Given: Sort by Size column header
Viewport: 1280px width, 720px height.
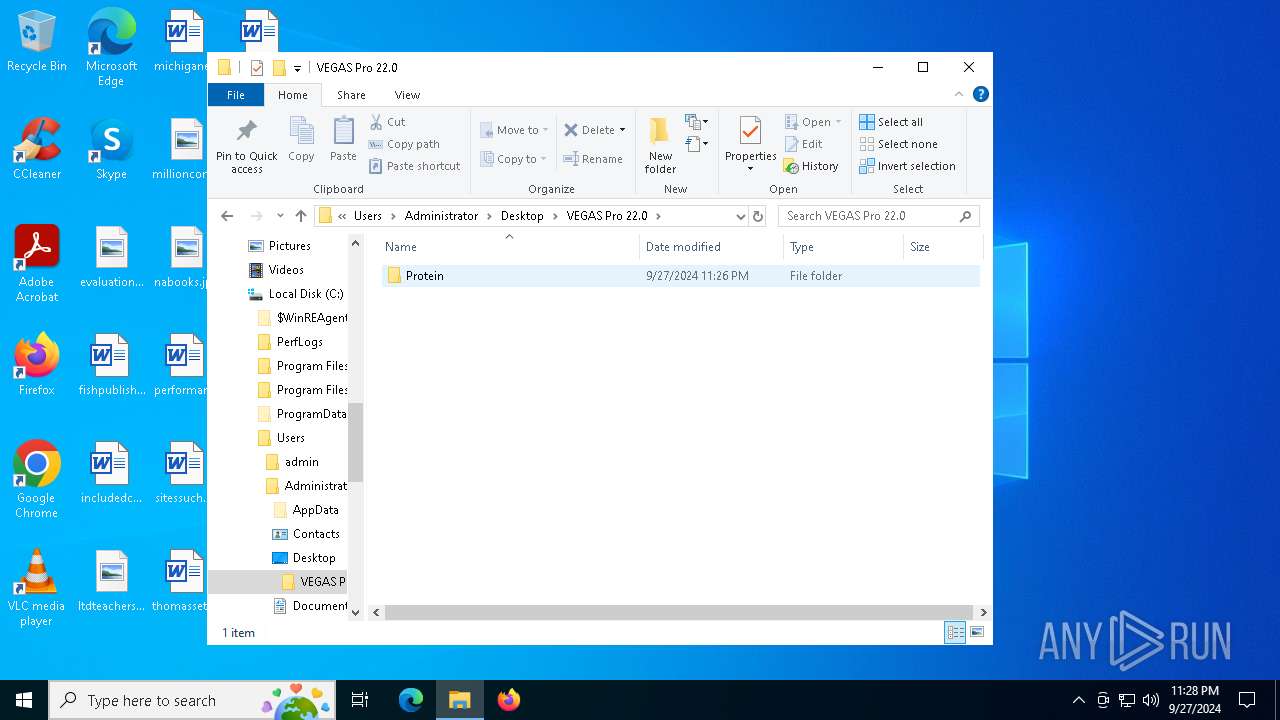Looking at the screenshot, I should (x=943, y=247).
